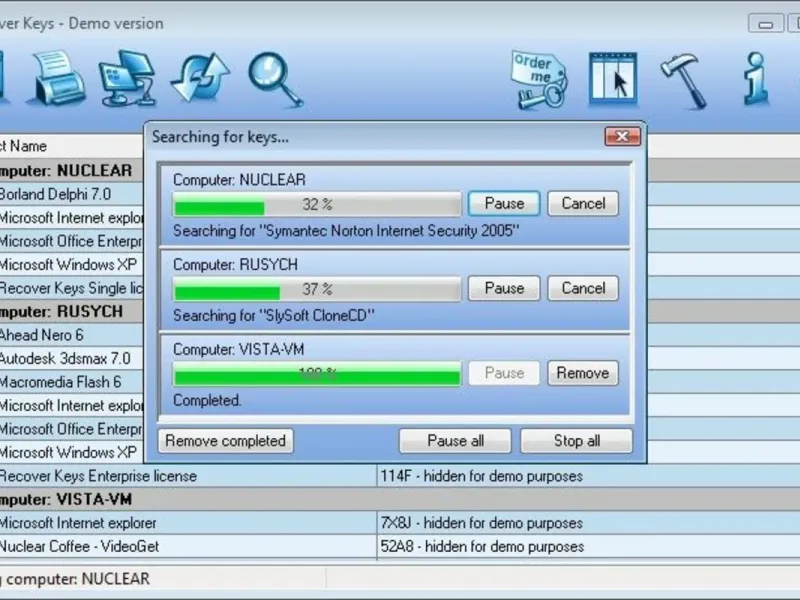The height and width of the screenshot is (600, 800).
Task: Click the info 'i' icon
Action: click(756, 79)
